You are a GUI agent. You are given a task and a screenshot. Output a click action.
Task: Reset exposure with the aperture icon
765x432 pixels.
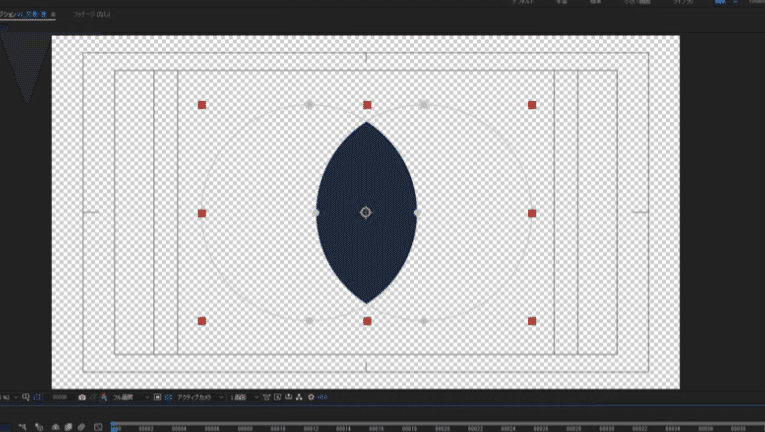tap(311, 397)
